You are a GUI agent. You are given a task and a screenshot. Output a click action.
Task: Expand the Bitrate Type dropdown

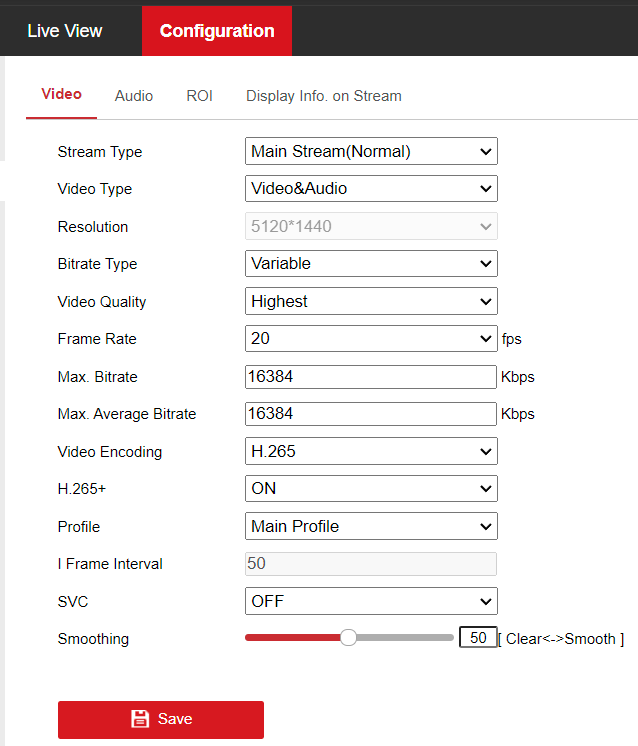coord(371,264)
